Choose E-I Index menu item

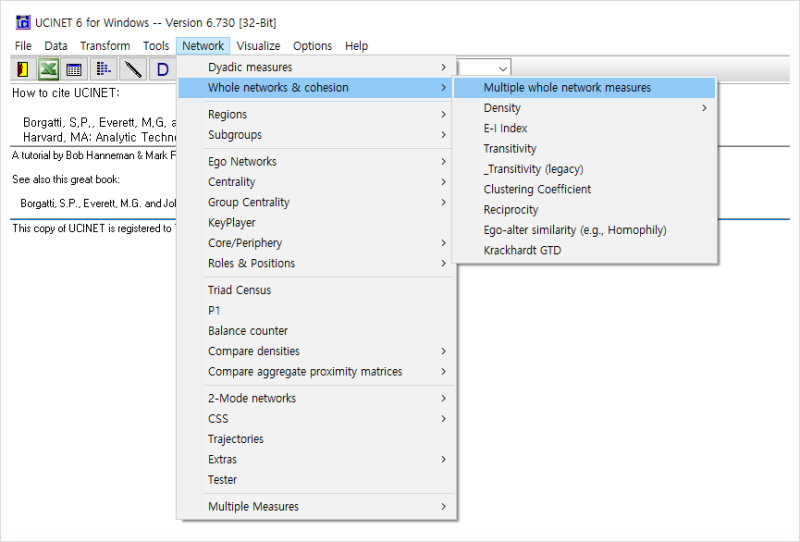pos(585,129)
